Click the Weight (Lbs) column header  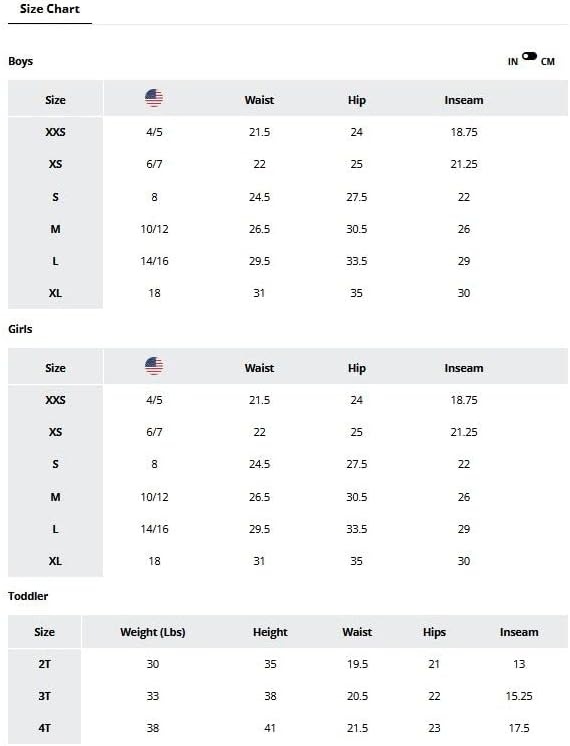153,632
